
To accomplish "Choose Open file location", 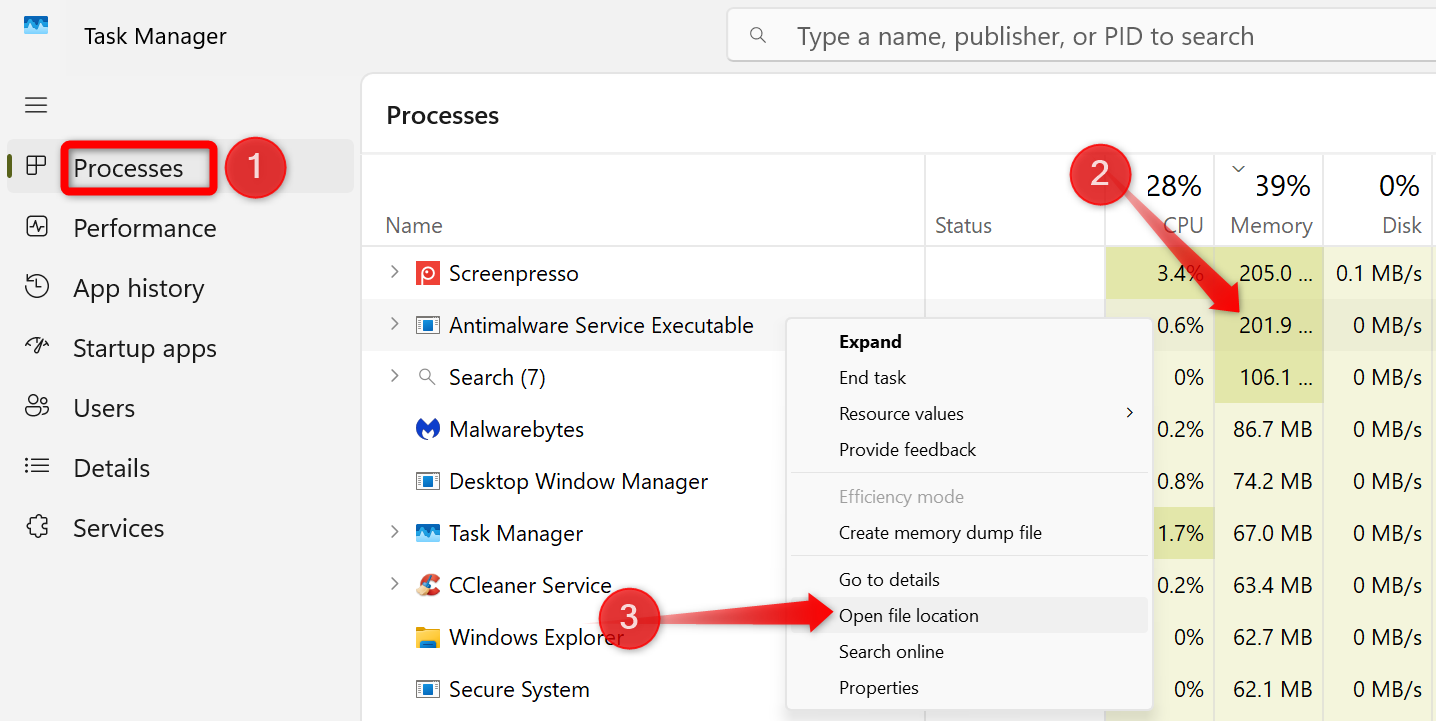I will pos(908,615).
